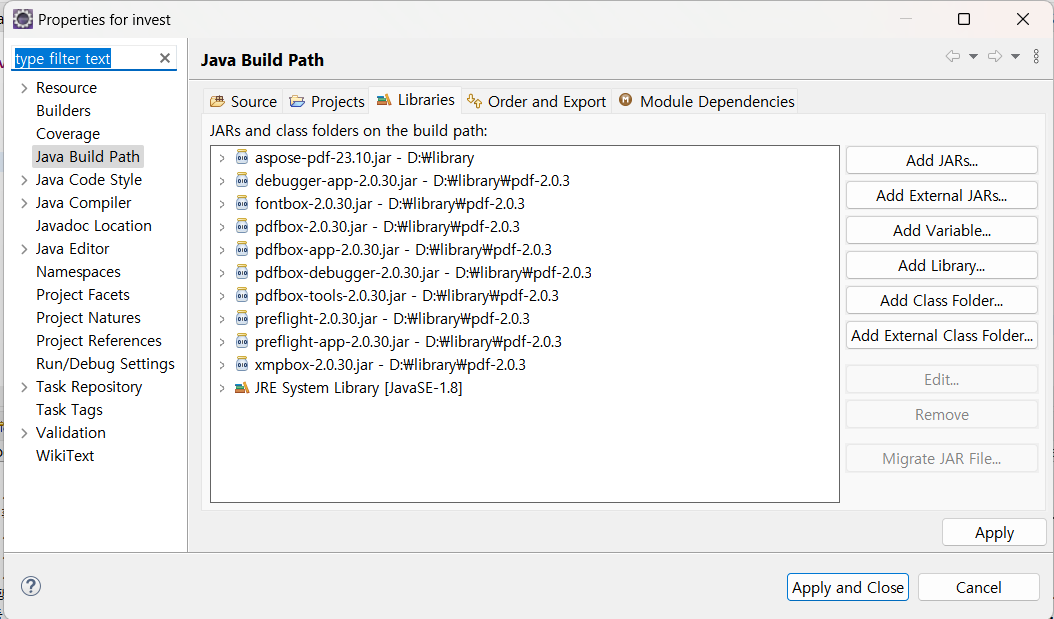
Task: Select the pdfbox-debugger-2.0.30.jar row text
Action: [x=423, y=273]
